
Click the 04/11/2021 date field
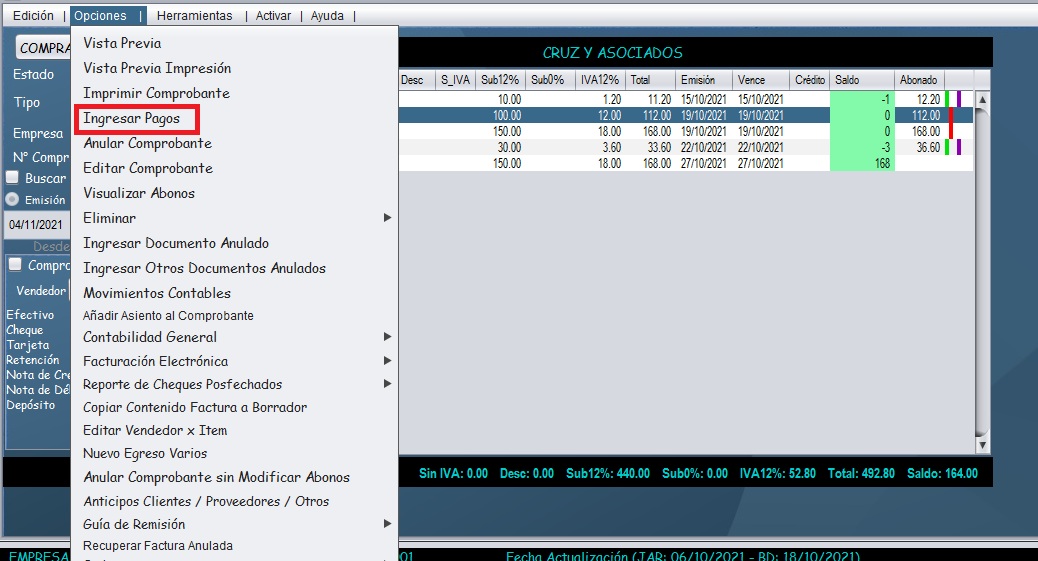coord(36,225)
